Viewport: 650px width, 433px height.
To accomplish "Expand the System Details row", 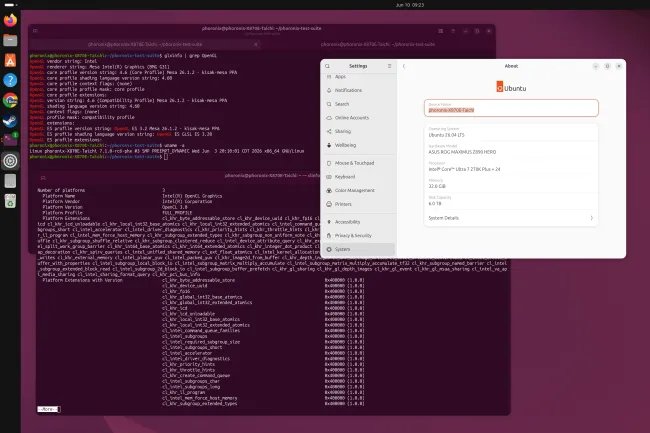I will click(x=511, y=218).
